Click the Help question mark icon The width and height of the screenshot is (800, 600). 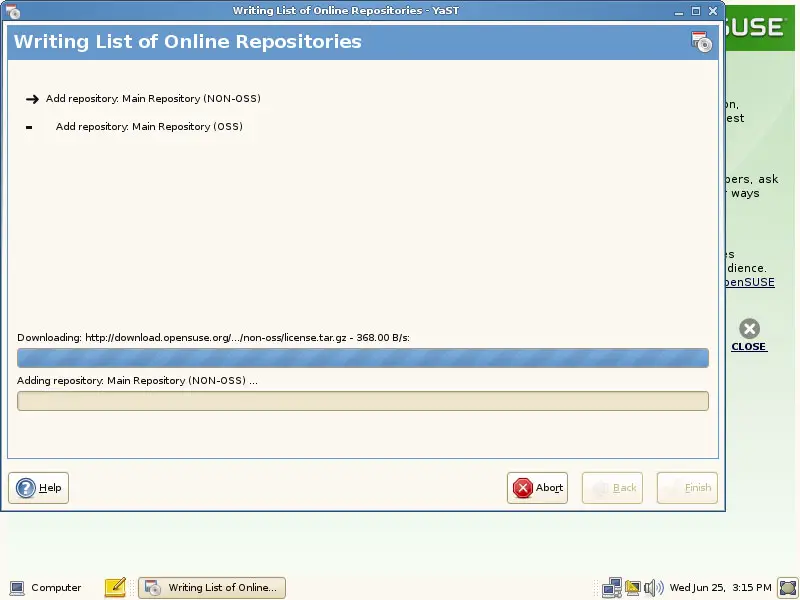[x=26, y=488]
